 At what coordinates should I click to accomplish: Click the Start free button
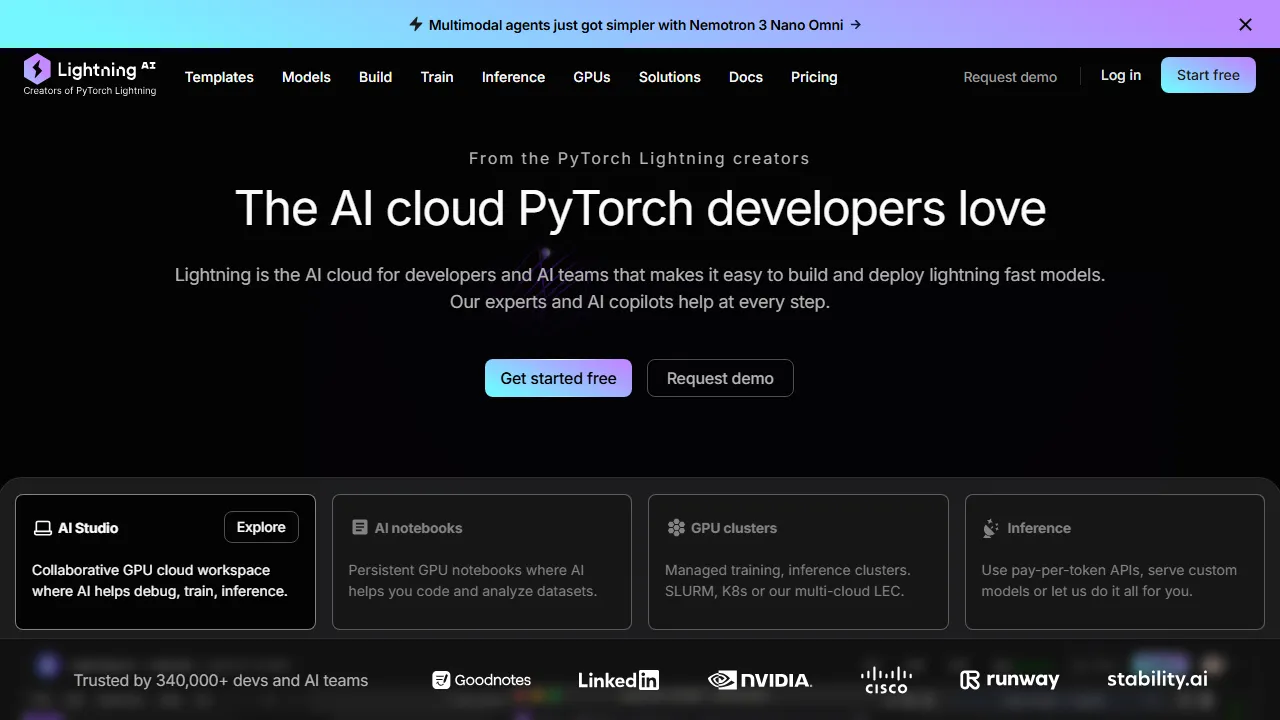point(1208,75)
